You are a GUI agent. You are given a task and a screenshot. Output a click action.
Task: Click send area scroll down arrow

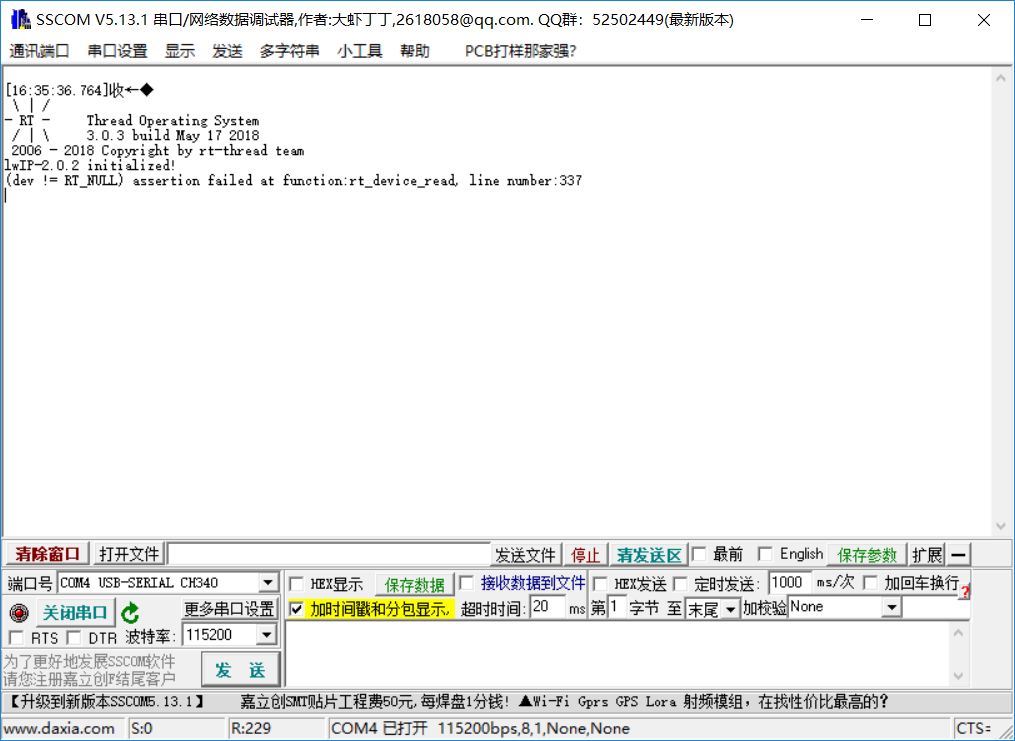point(959,676)
